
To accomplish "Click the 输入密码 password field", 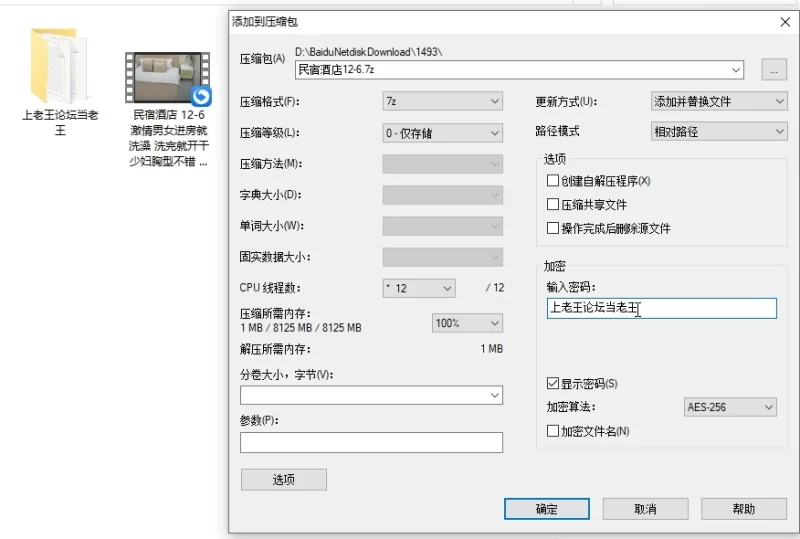I will tap(662, 308).
